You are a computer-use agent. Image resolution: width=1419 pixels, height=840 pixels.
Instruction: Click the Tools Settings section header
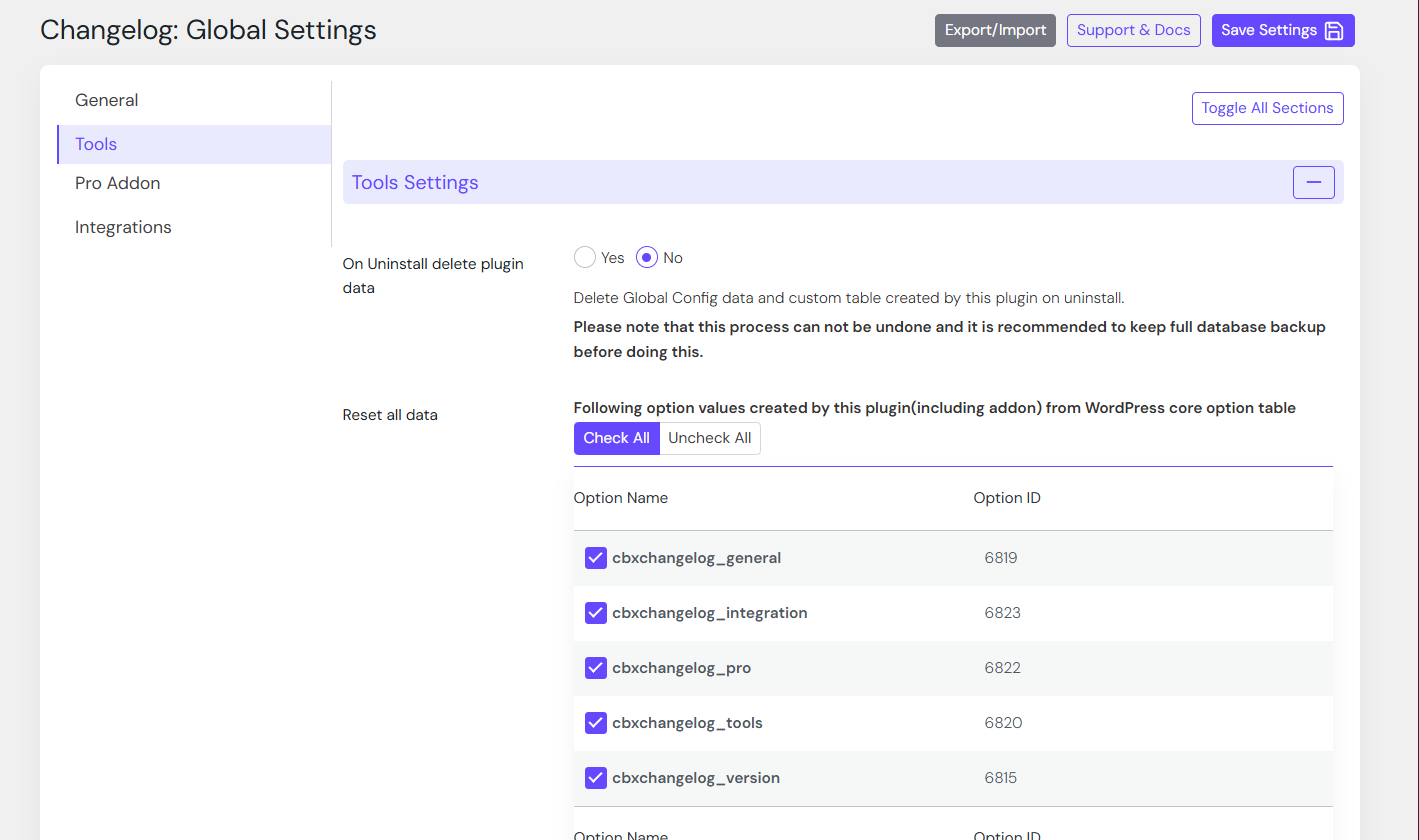click(843, 182)
